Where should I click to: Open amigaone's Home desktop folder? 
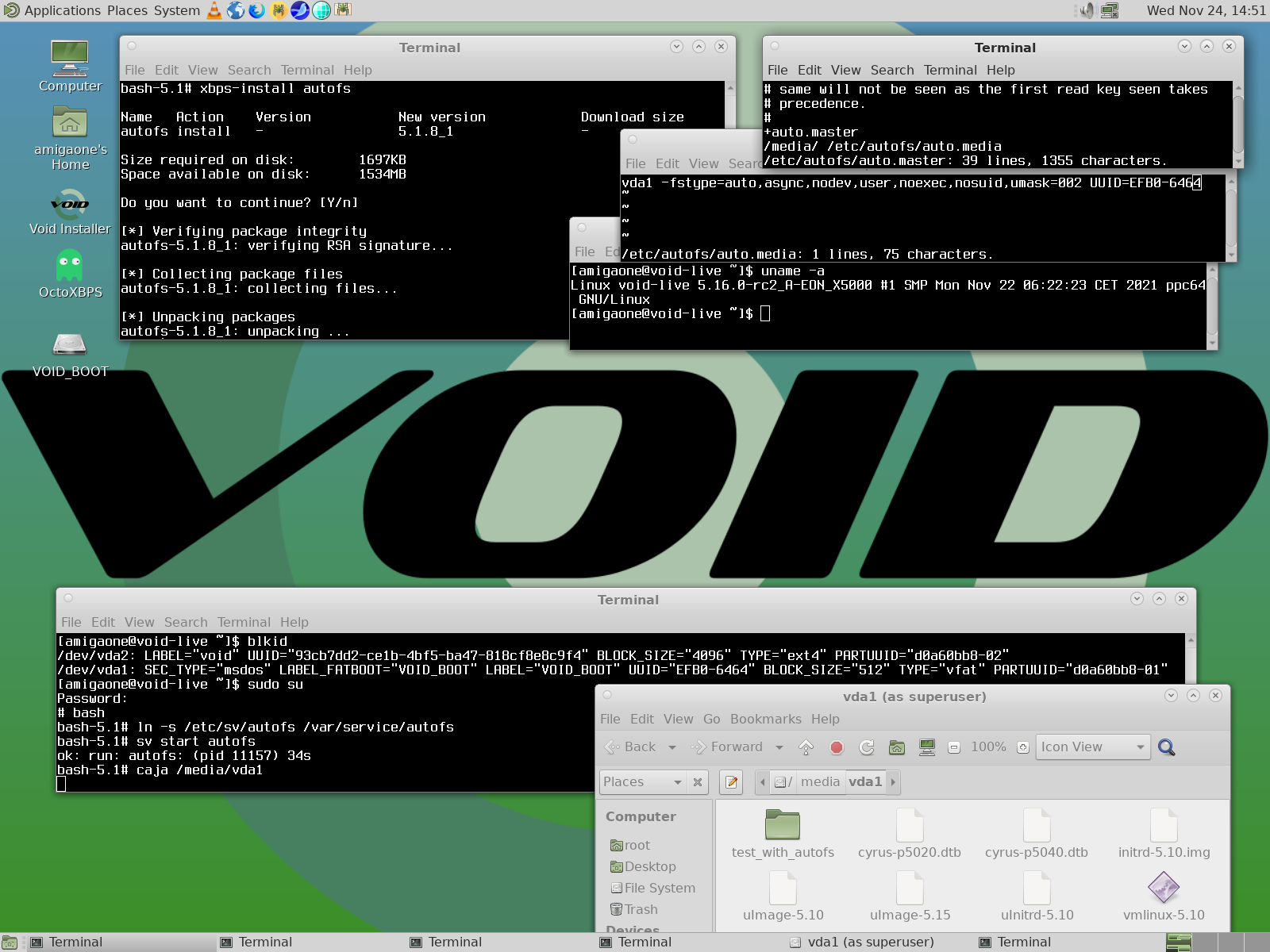click(x=70, y=139)
